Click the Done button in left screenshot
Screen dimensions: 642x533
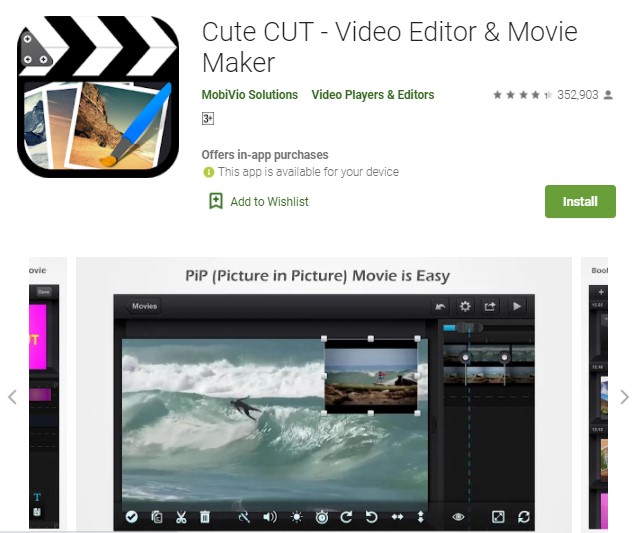[44, 292]
